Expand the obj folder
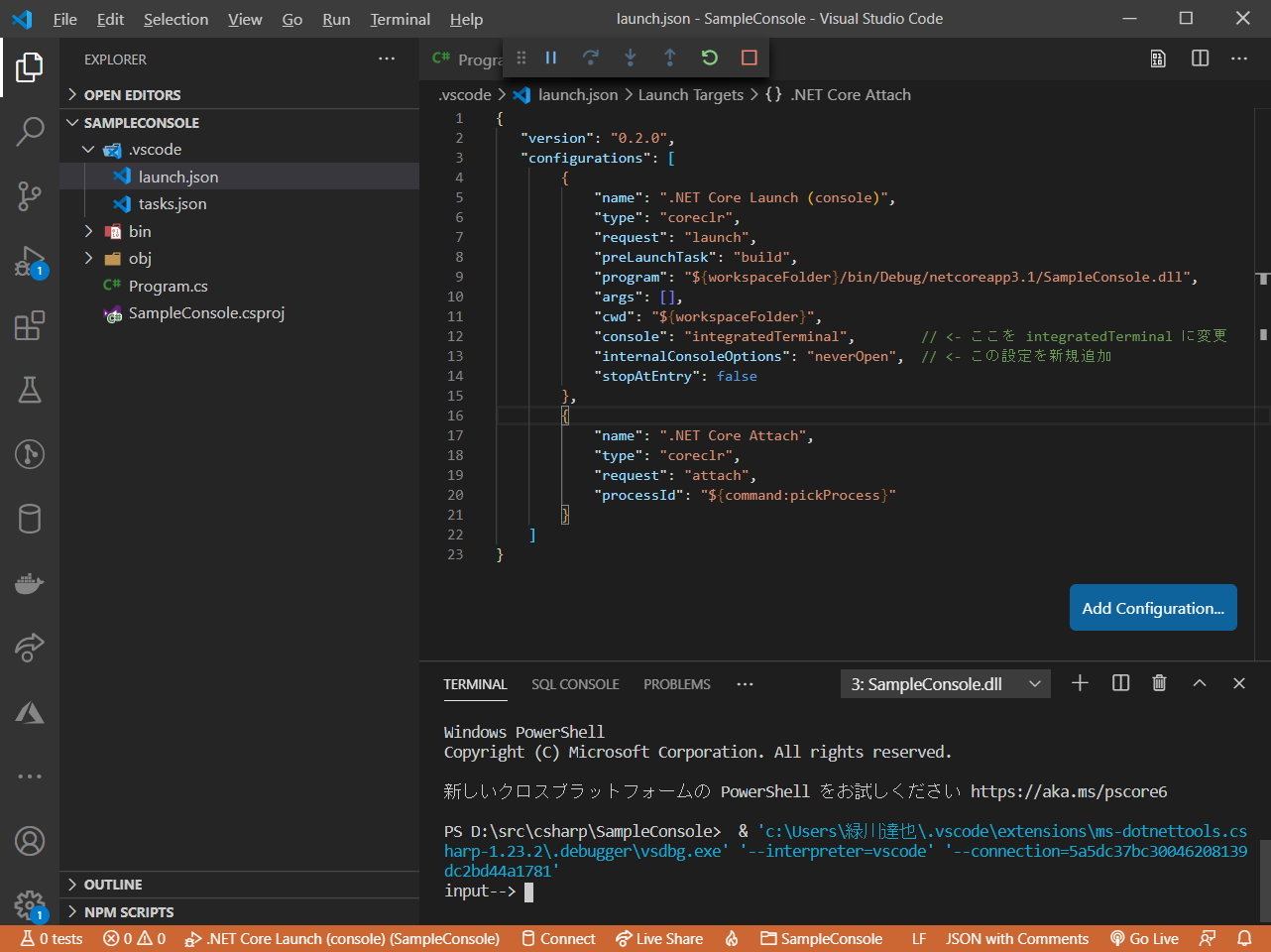Viewport: 1271px width, 952px height. pyautogui.click(x=239, y=259)
